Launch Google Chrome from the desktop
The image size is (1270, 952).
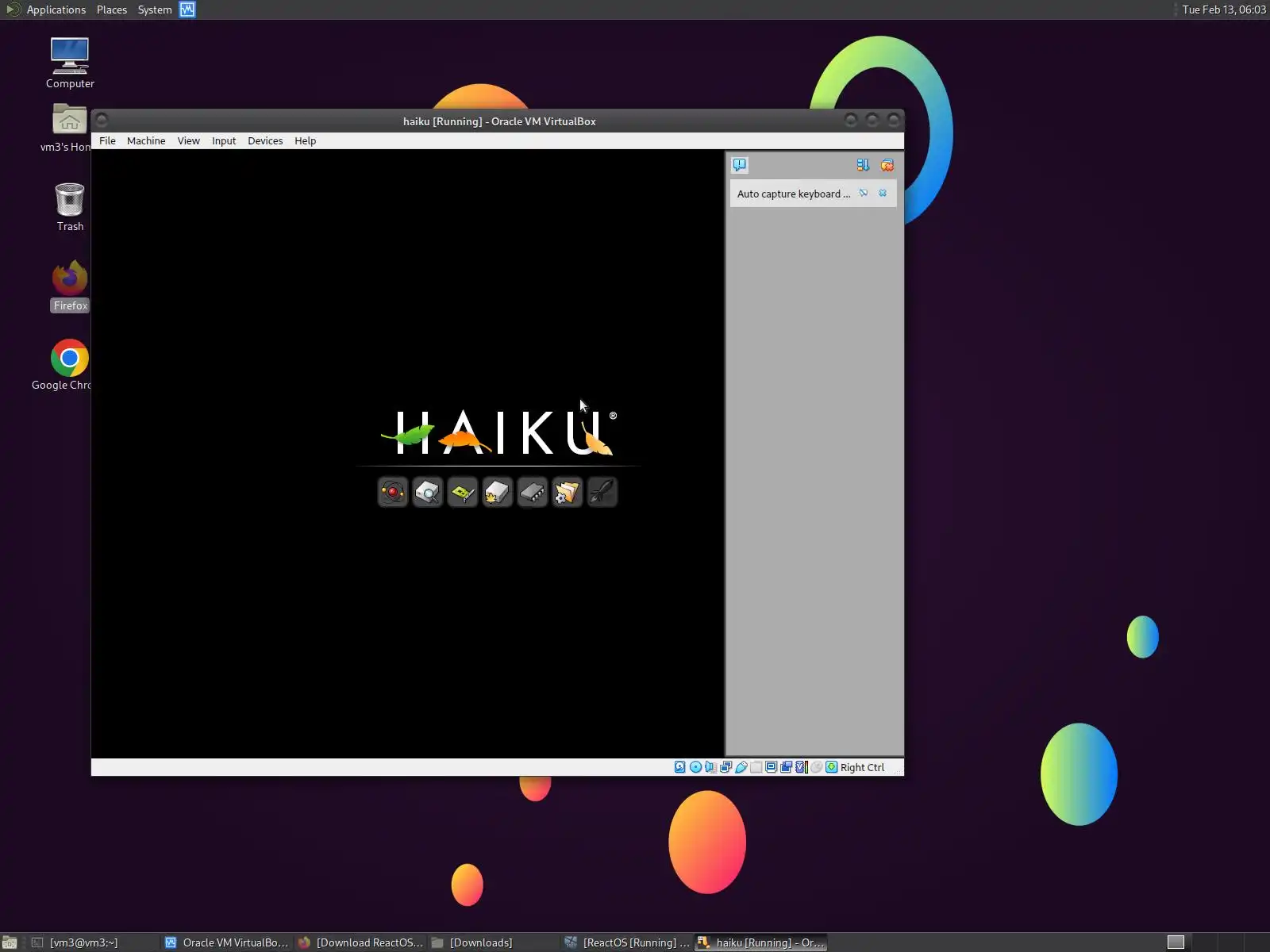point(70,366)
